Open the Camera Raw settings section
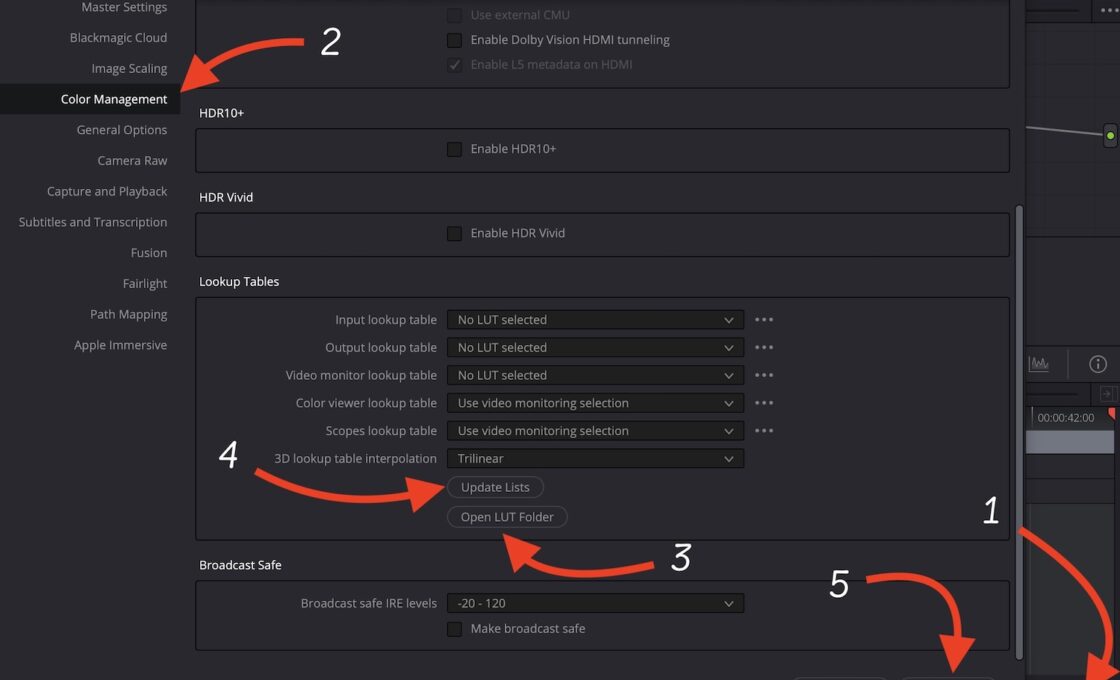 point(132,160)
